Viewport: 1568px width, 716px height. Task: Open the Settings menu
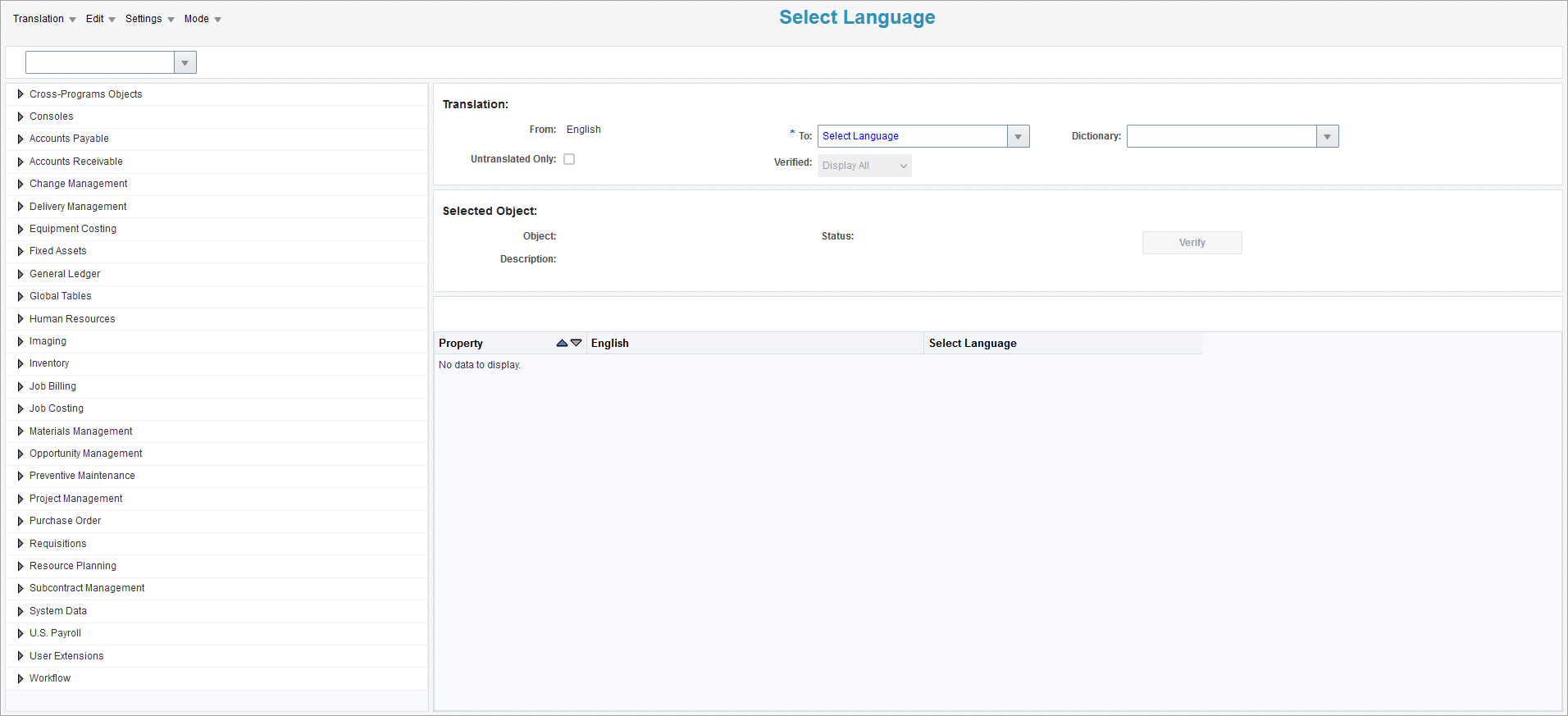[149, 19]
